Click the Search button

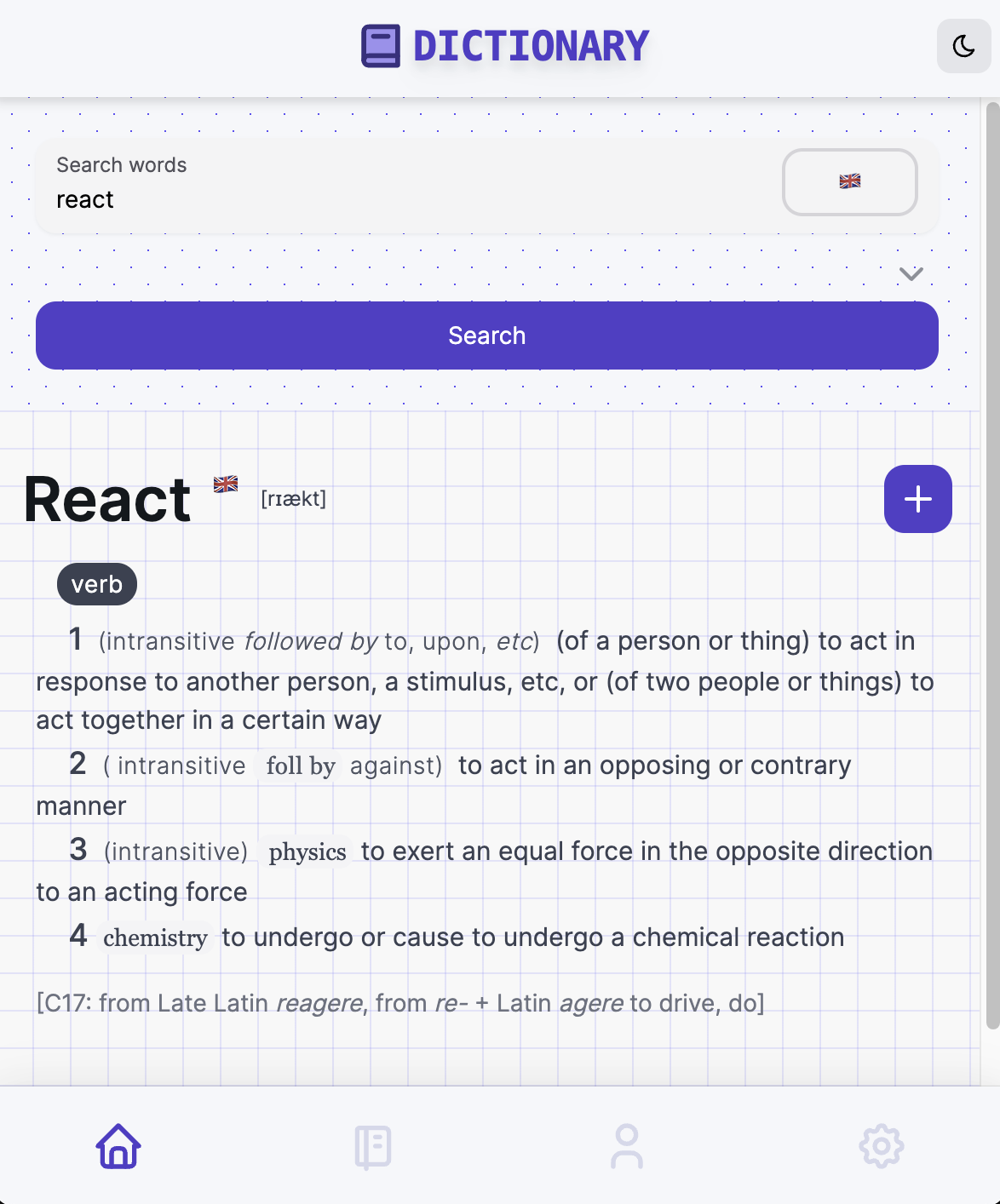pyautogui.click(x=486, y=335)
